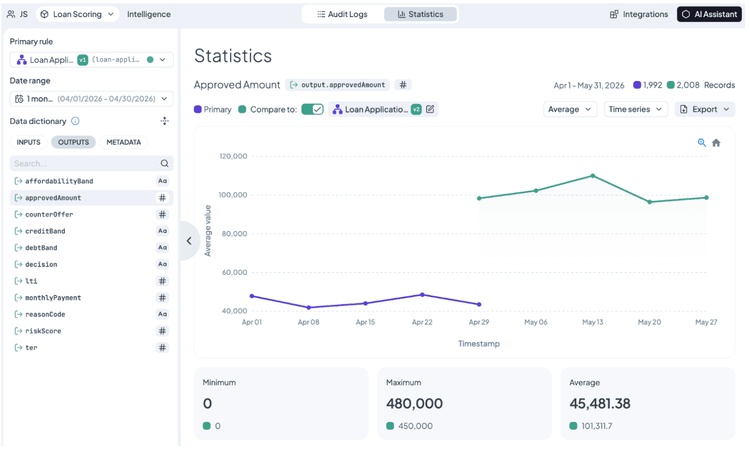The height and width of the screenshot is (455, 750).
Task: Select the debtBand output
Action: click(x=91, y=248)
